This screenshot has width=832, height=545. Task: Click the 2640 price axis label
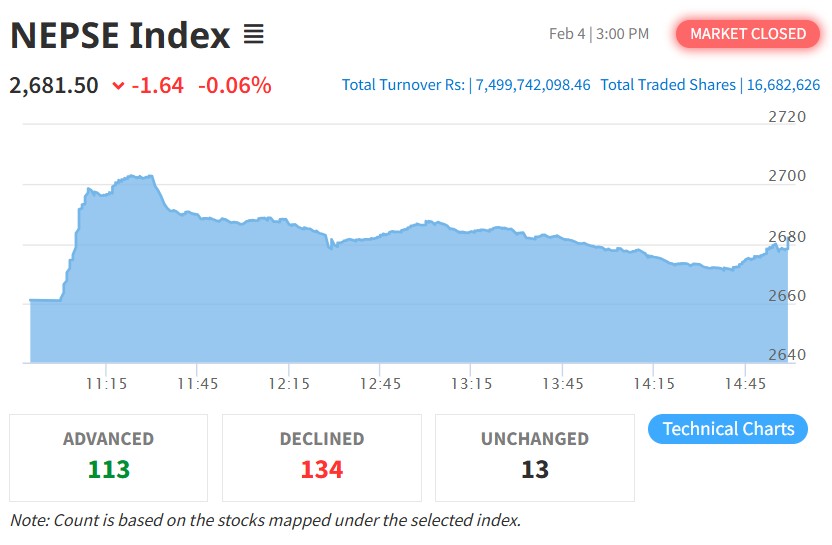click(x=787, y=355)
